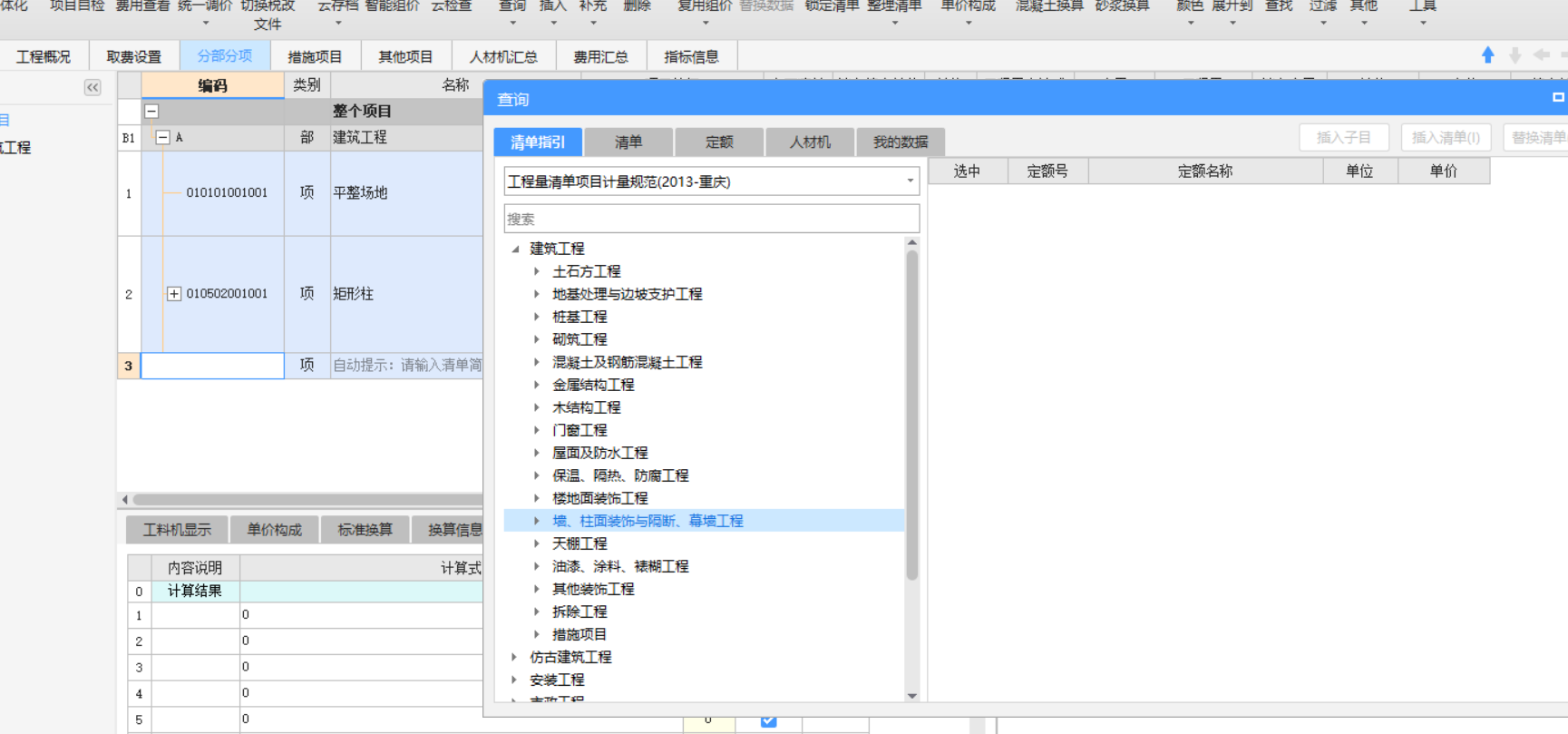Viewport: 1568px width, 734px height.
Task: Tick the blue checkbox below the query dialog
Action: 768,720
